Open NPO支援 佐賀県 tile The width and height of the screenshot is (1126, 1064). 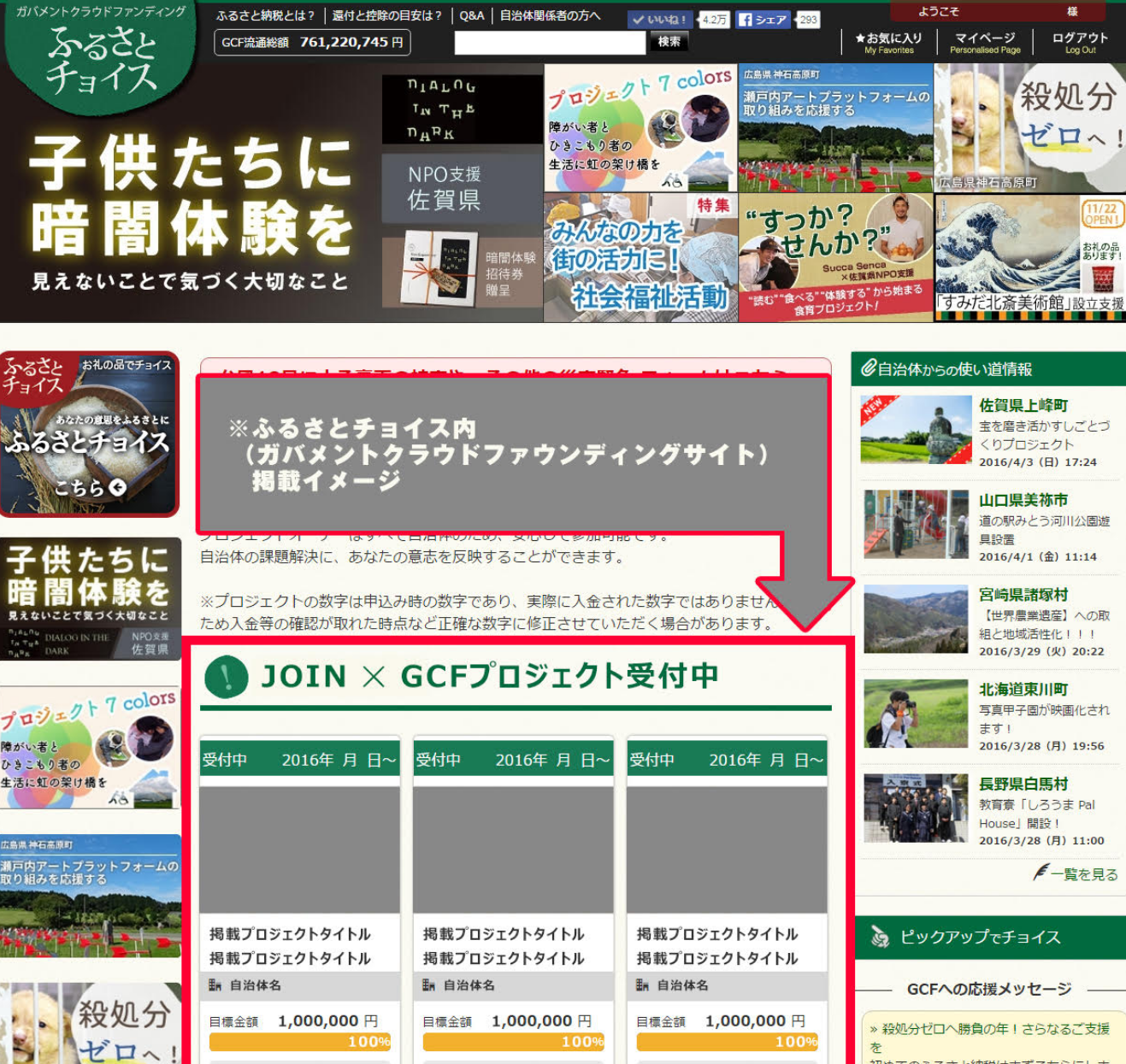(463, 186)
